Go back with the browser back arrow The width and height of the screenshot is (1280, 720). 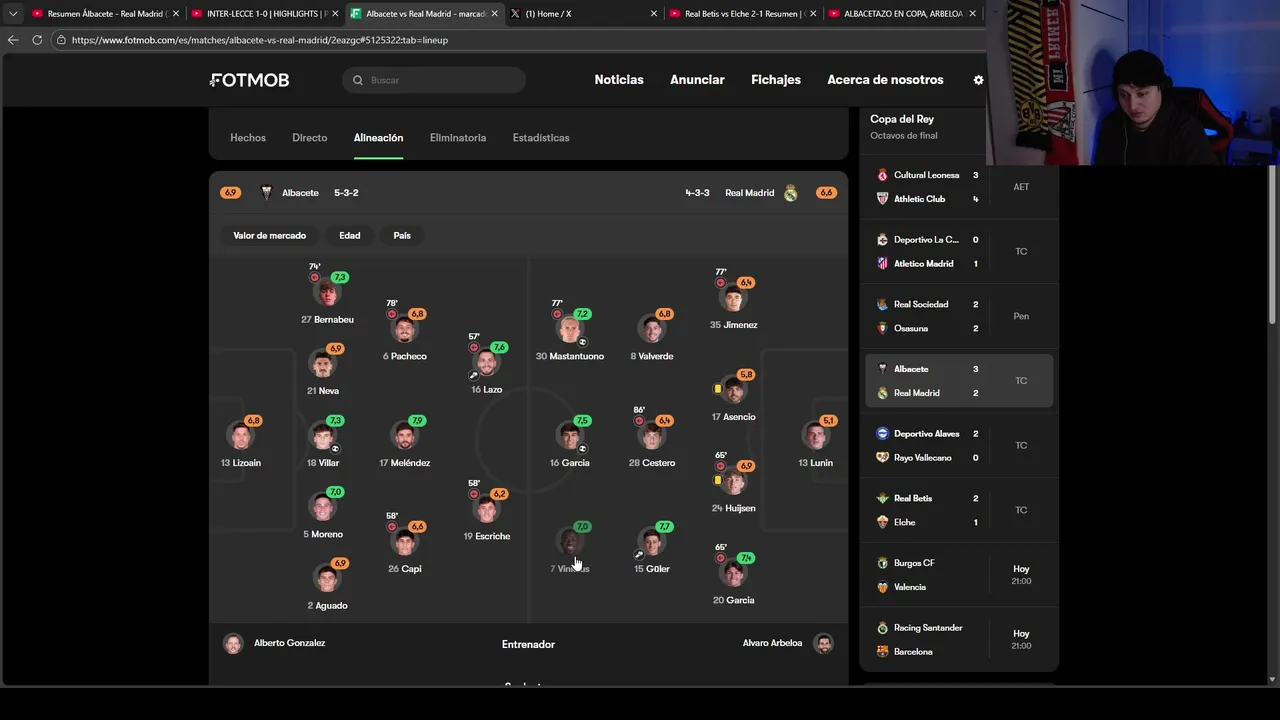(13, 40)
